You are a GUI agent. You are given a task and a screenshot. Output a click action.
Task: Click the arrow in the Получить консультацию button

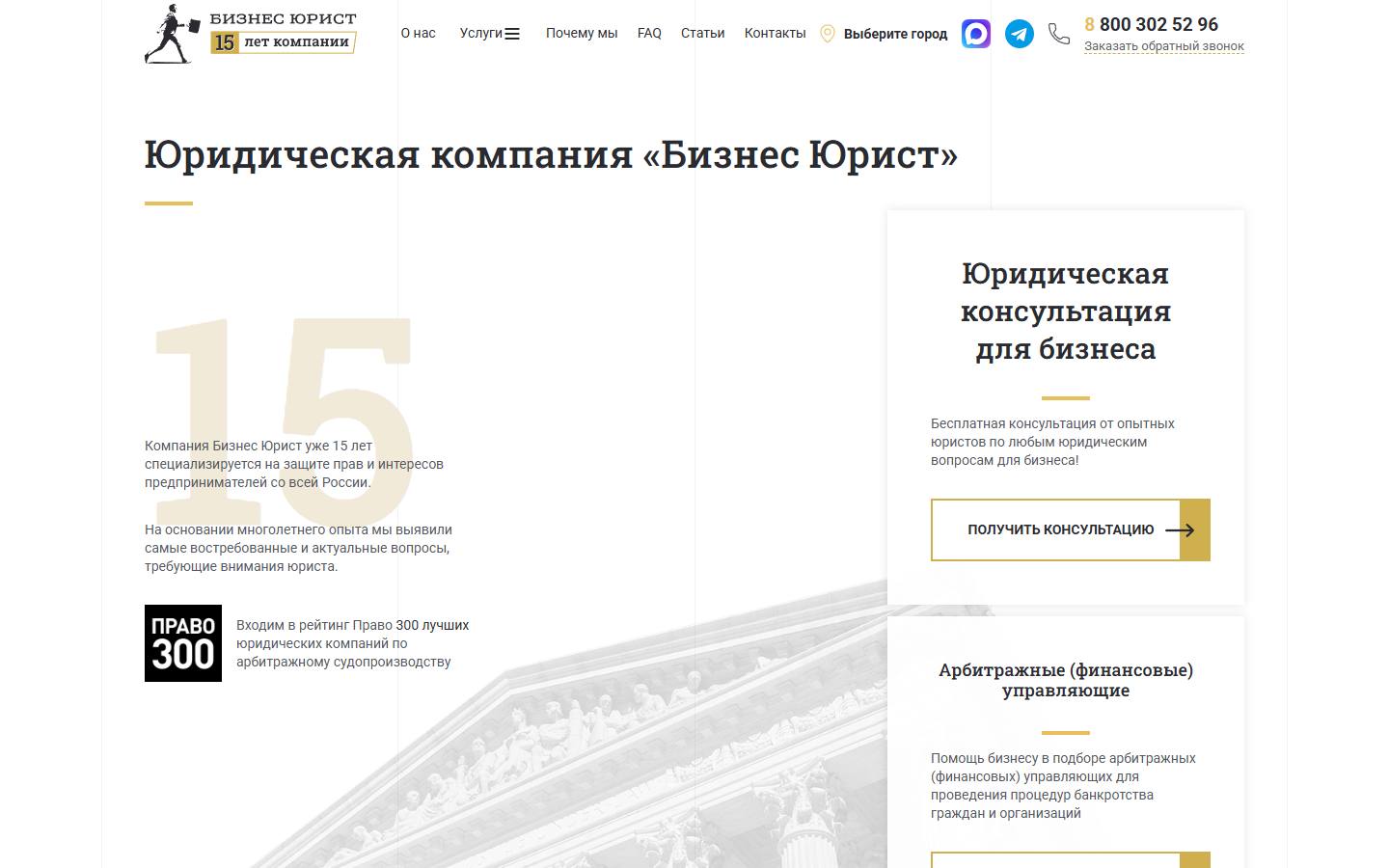tap(1180, 529)
